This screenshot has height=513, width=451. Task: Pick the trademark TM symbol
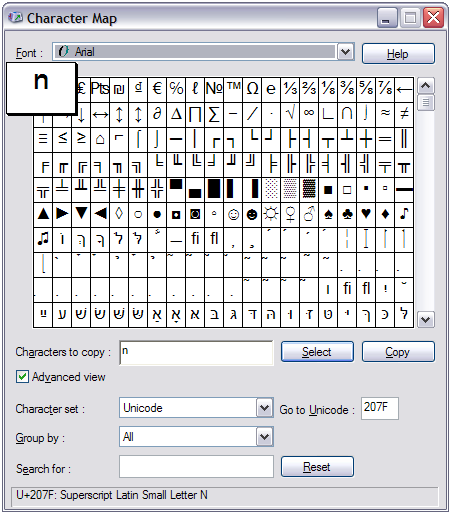233,89
